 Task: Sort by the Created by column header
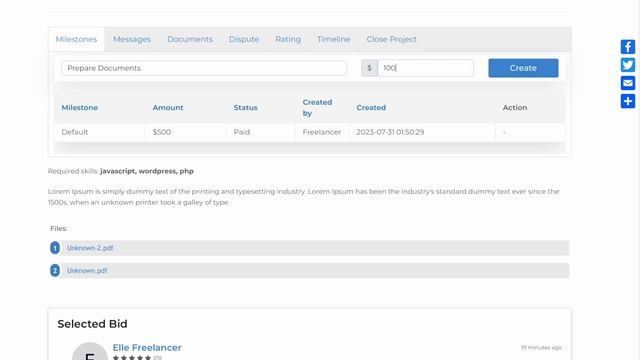coord(317,108)
